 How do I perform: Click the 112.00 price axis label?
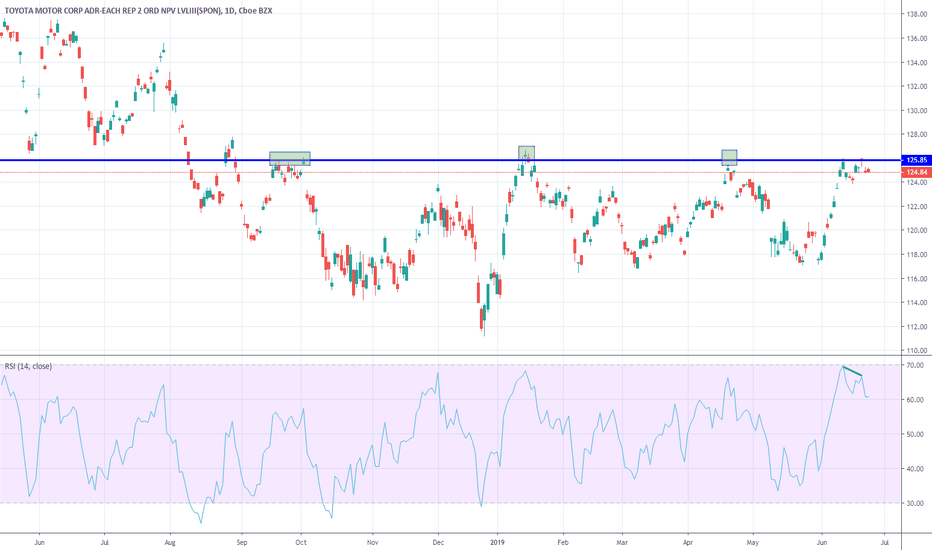tap(917, 326)
